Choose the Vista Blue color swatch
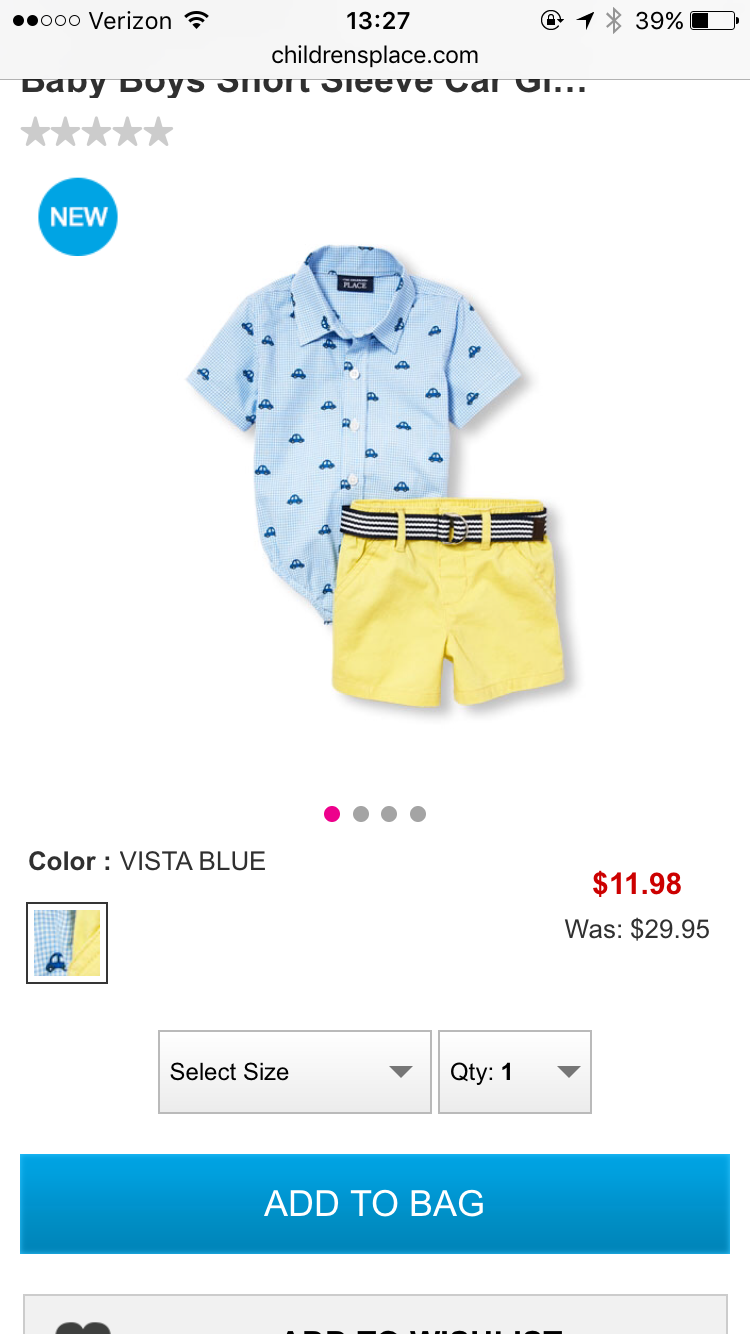Image resolution: width=750 pixels, height=1334 pixels. (x=67, y=943)
